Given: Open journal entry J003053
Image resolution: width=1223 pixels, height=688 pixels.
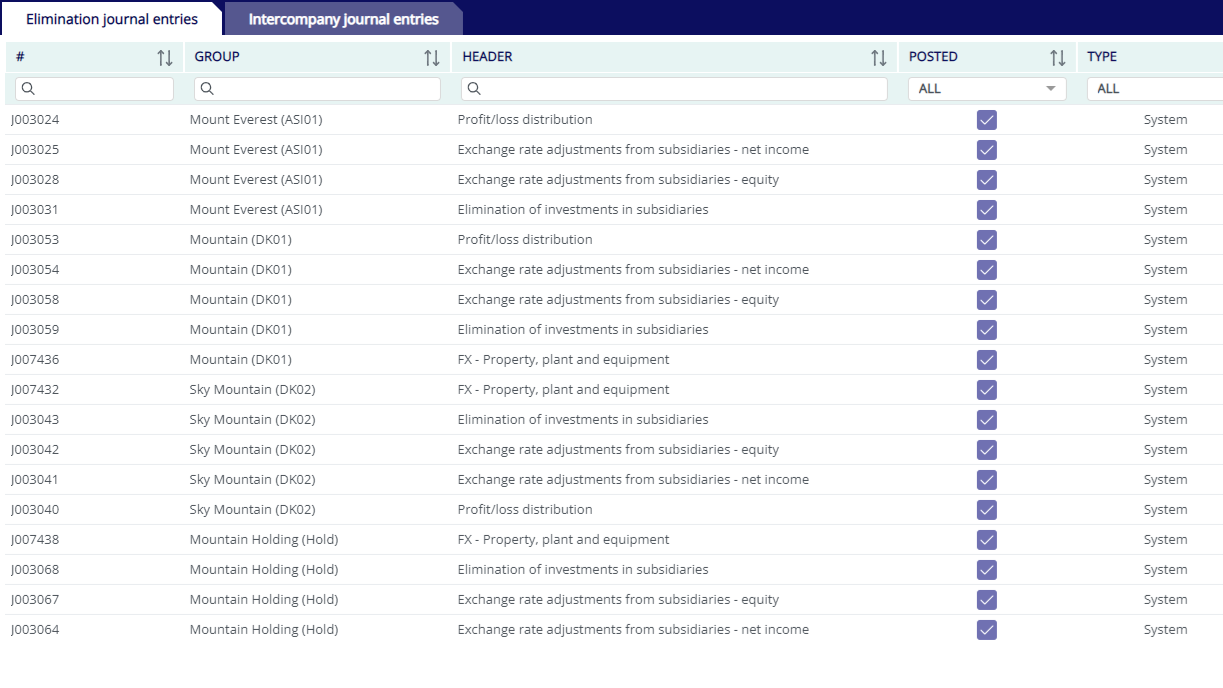Looking at the screenshot, I should 35,240.
